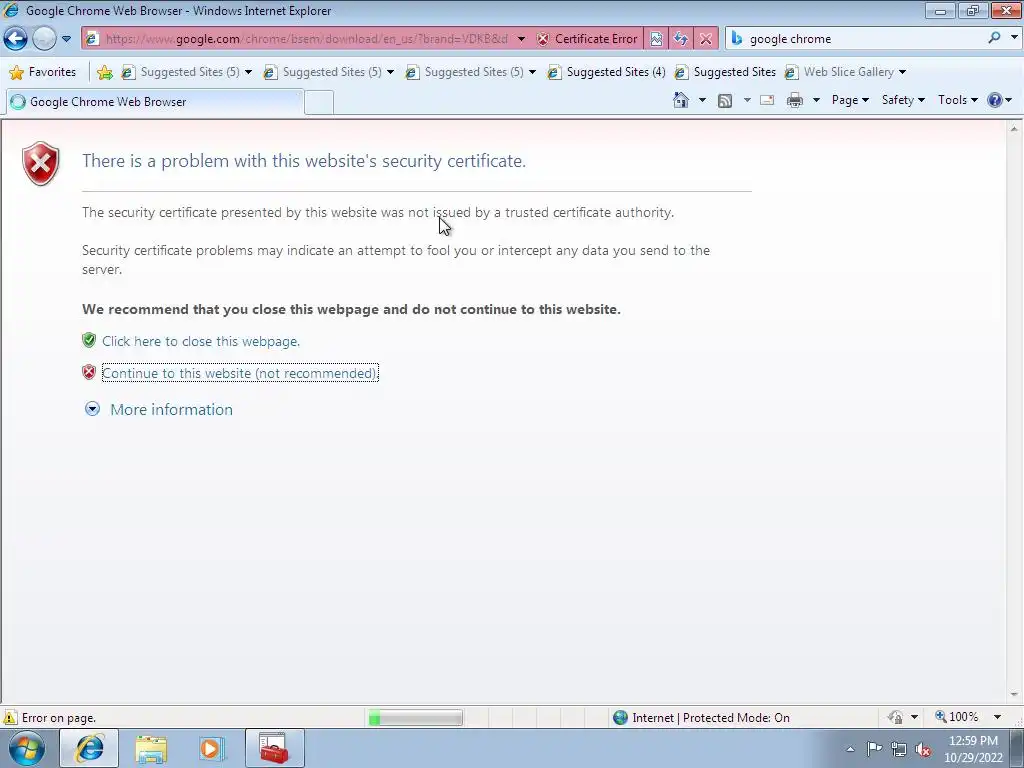The width and height of the screenshot is (1024, 768).
Task: Open the Favorites center button
Action: click(43, 72)
